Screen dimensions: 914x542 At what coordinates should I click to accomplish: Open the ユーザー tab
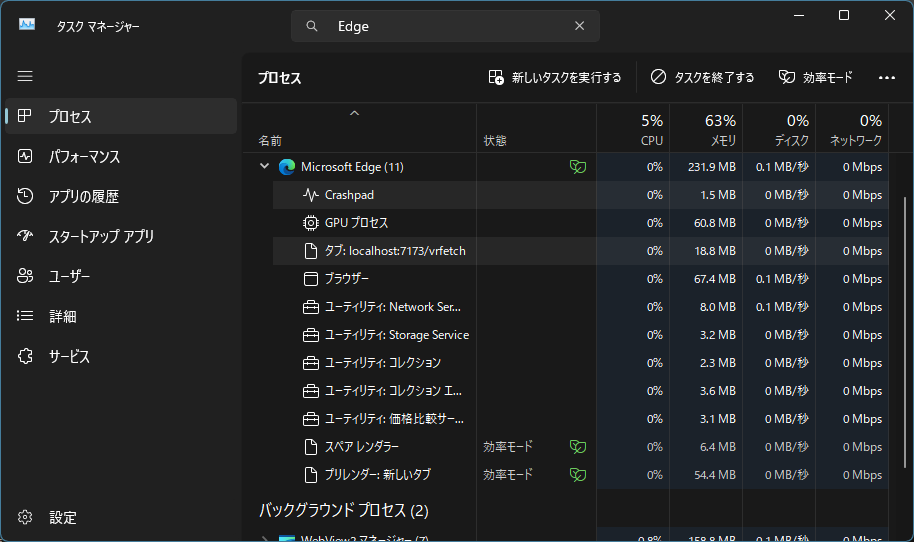pyautogui.click(x=121, y=276)
